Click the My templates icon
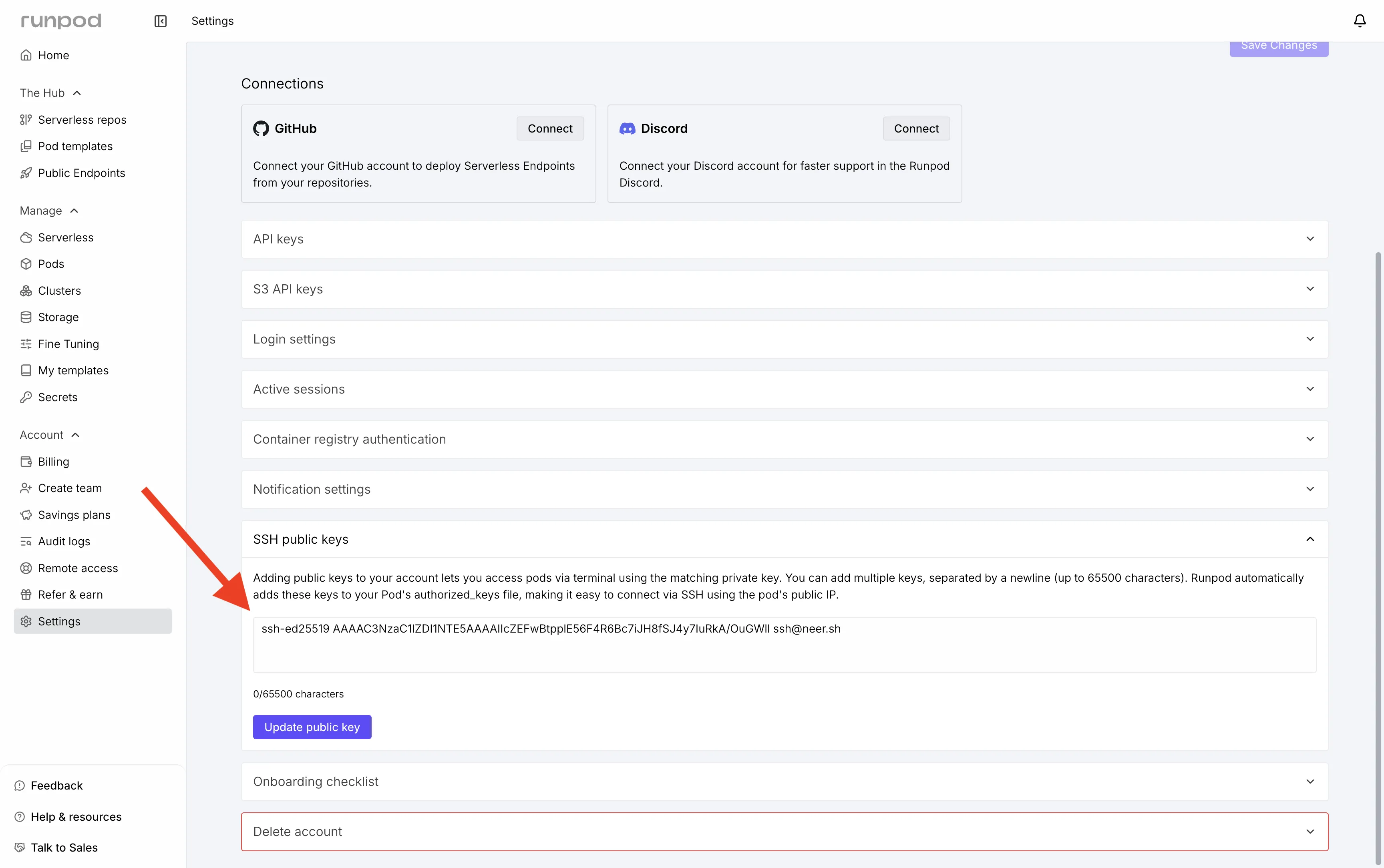The height and width of the screenshot is (868, 1384). pyautogui.click(x=26, y=370)
